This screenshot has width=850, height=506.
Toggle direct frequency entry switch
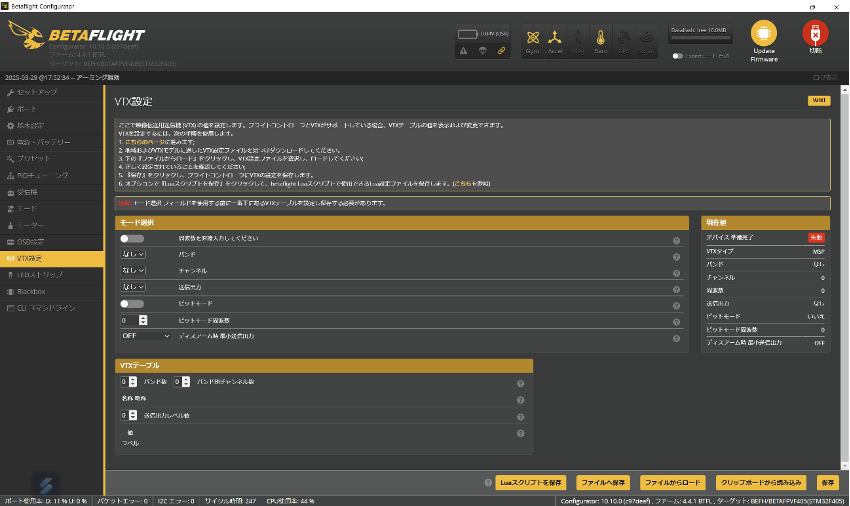132,239
